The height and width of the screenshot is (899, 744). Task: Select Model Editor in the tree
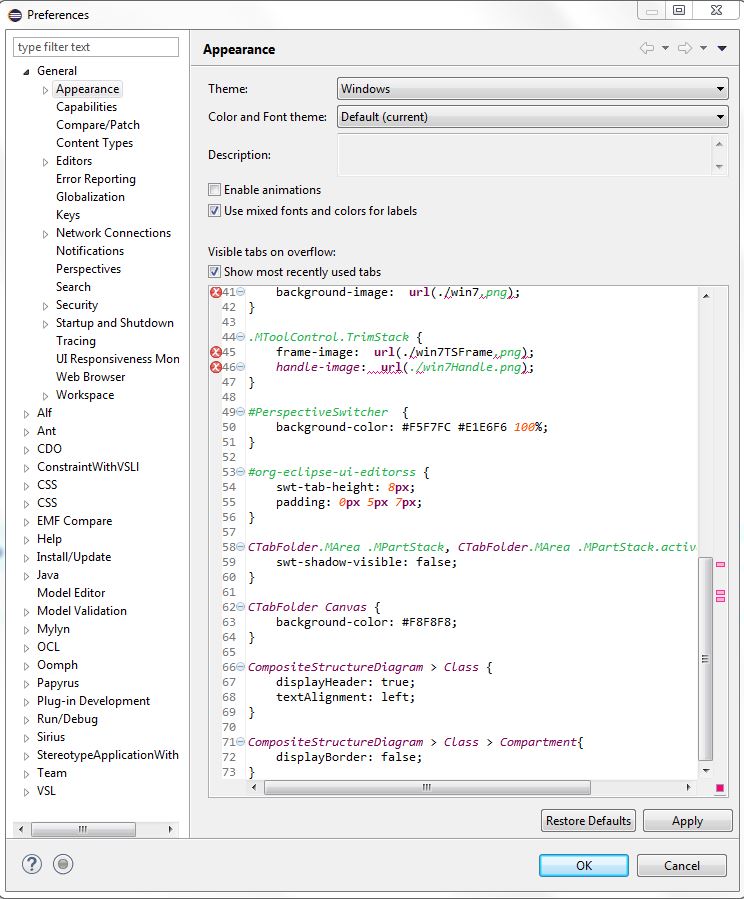(71, 593)
